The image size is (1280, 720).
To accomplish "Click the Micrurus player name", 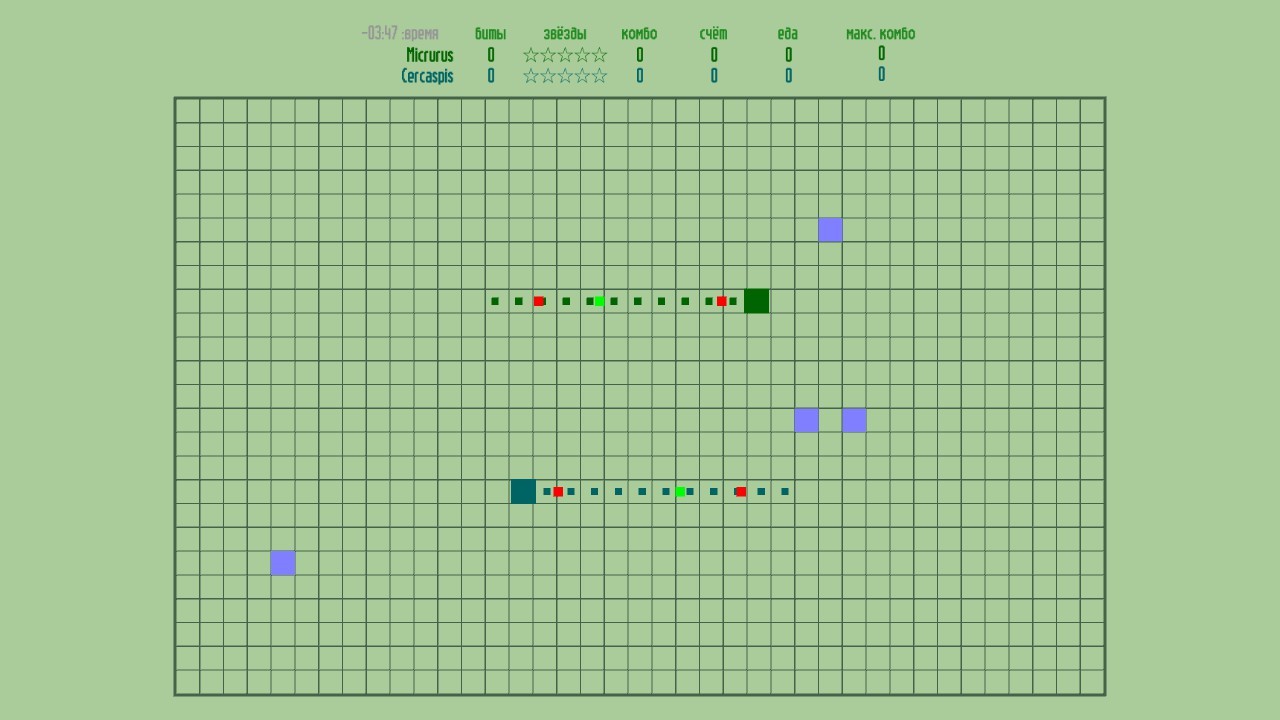I will (x=429, y=55).
